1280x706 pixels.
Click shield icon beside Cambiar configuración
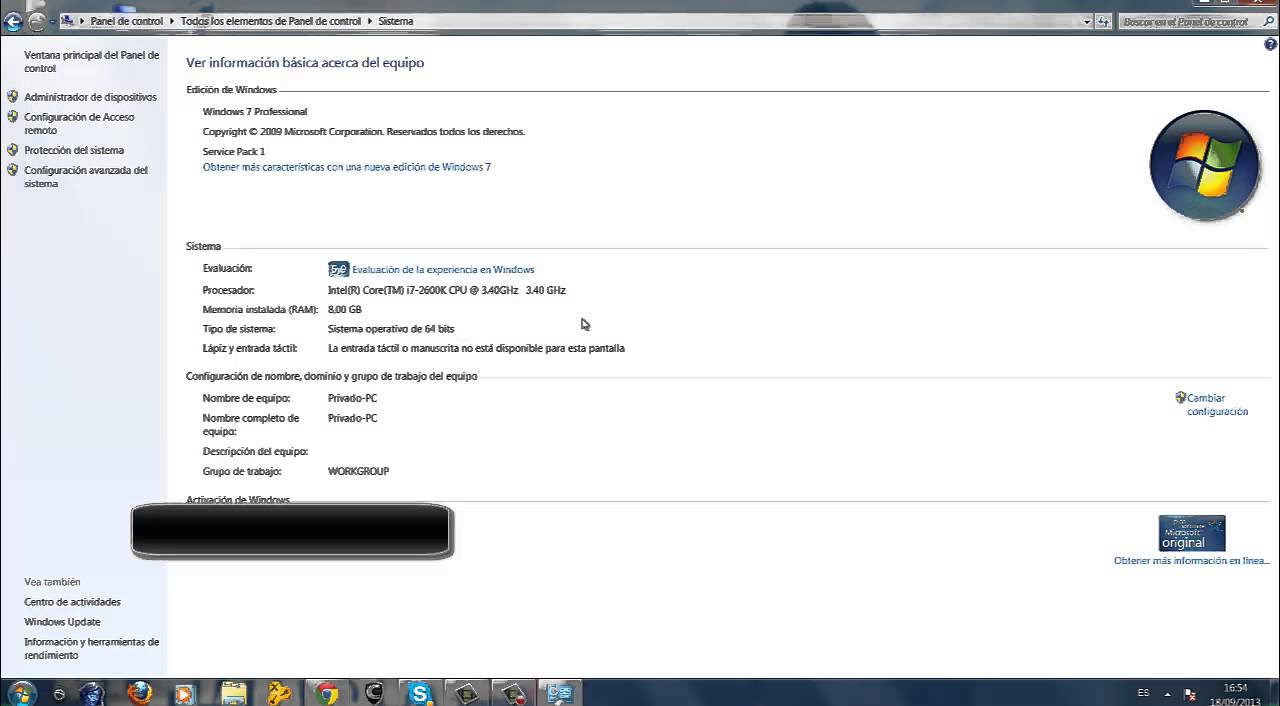(1180, 398)
